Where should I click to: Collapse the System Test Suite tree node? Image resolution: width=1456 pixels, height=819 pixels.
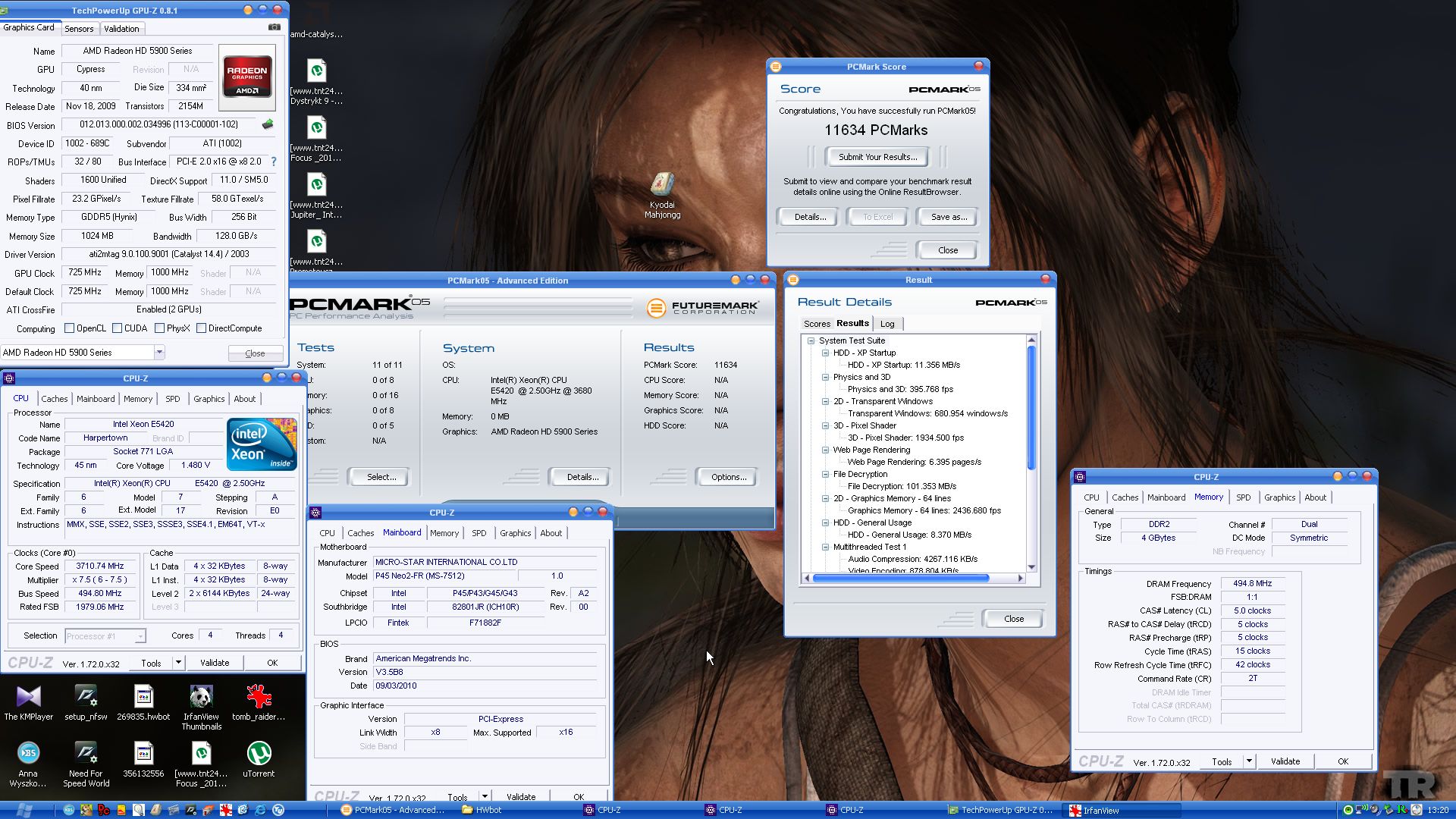[x=811, y=340]
